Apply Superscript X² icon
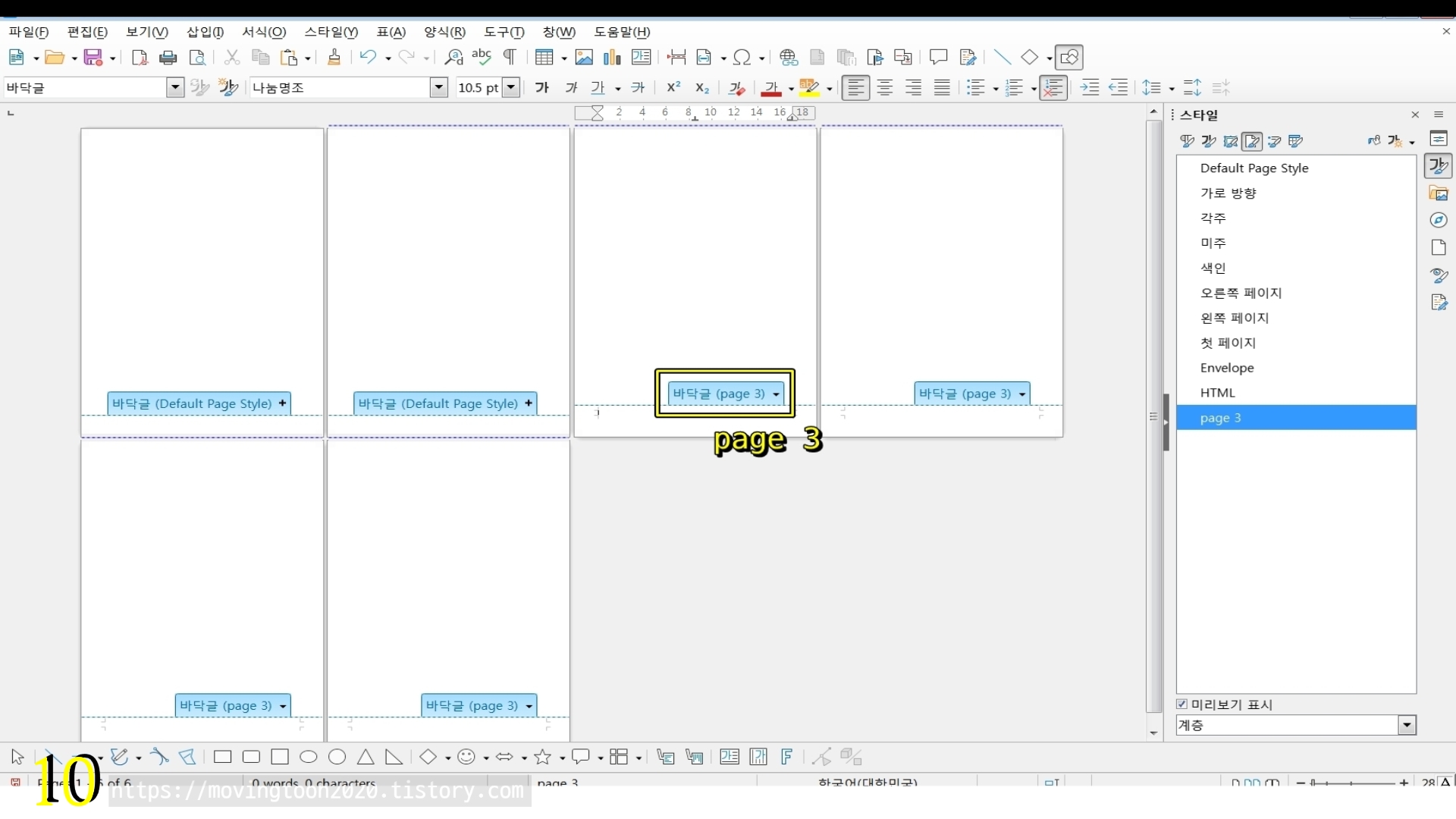Viewport: 1456px width, 819px height. point(673,88)
